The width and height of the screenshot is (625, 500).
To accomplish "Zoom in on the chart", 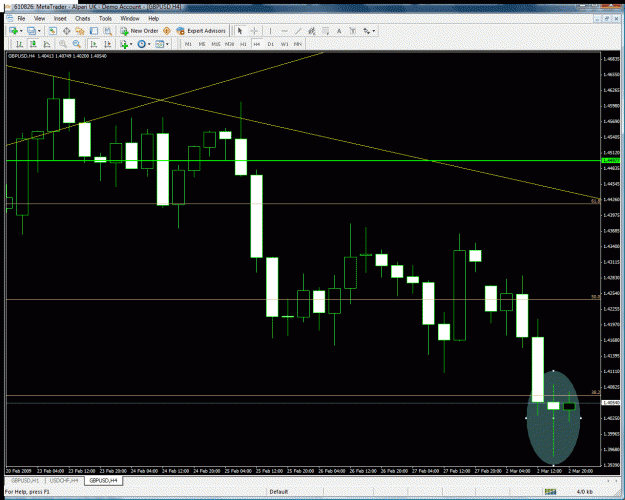I will point(63,44).
